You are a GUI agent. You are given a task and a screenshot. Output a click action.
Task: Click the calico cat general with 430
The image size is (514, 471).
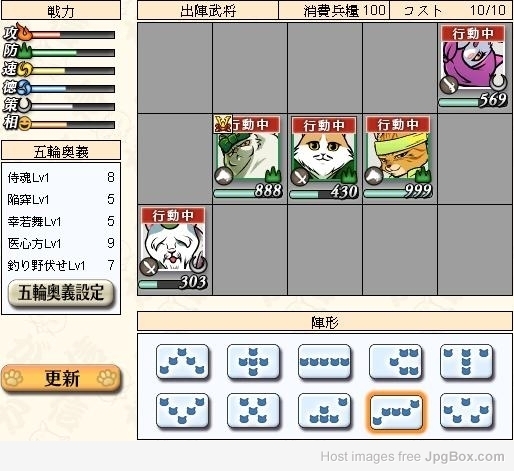click(x=324, y=157)
